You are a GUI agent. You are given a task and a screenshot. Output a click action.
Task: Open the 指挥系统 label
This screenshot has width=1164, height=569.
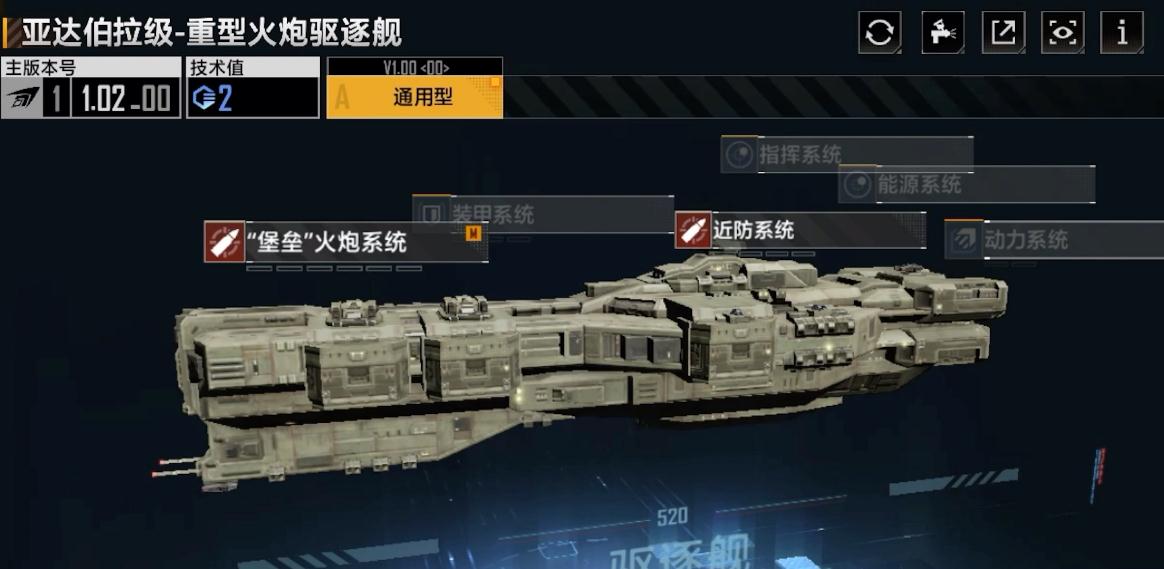click(800, 155)
